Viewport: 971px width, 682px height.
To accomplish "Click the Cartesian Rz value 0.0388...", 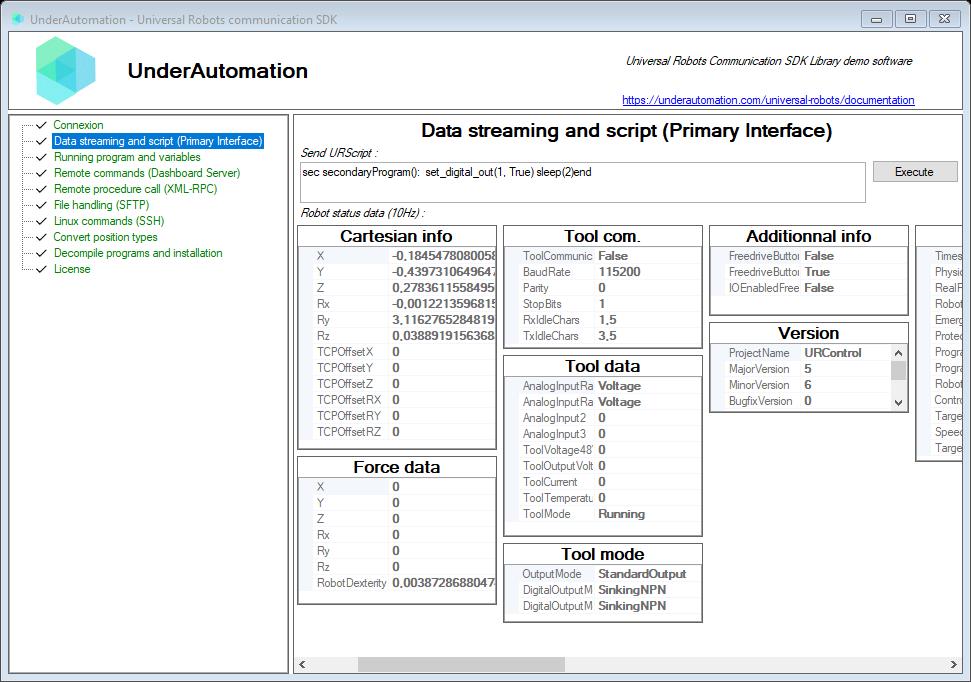I will coord(443,336).
